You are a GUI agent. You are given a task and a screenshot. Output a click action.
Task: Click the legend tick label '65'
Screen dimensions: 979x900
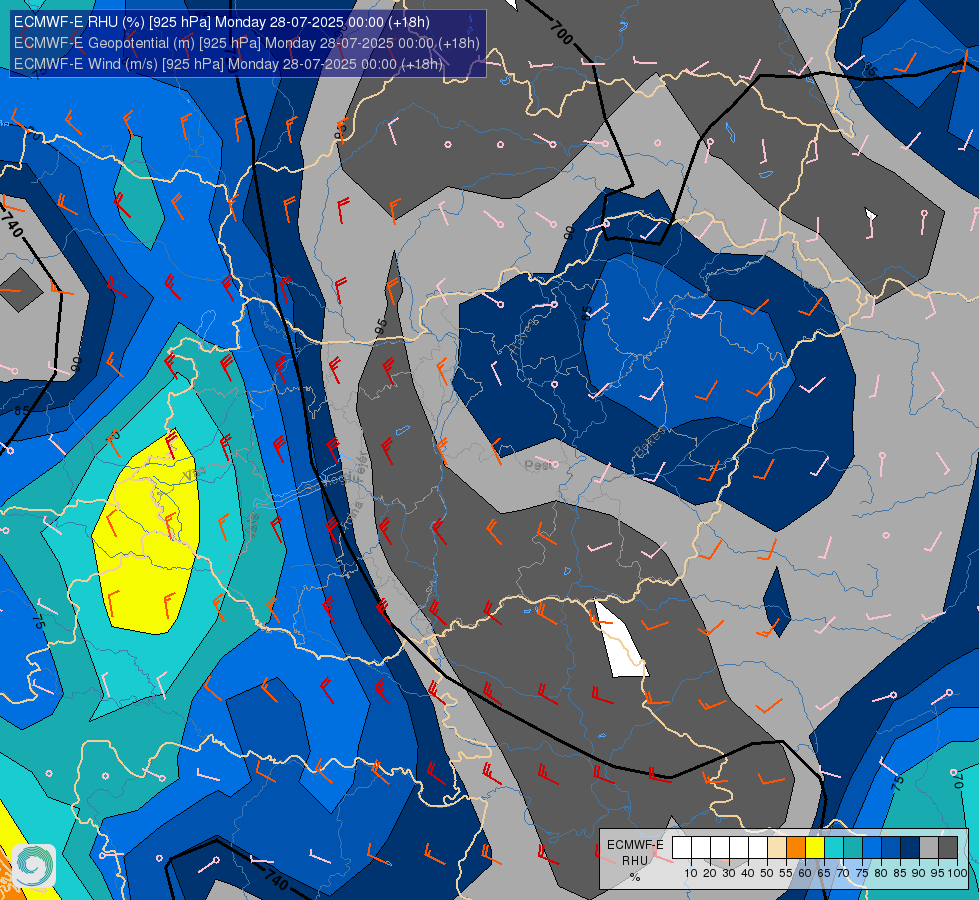824,873
